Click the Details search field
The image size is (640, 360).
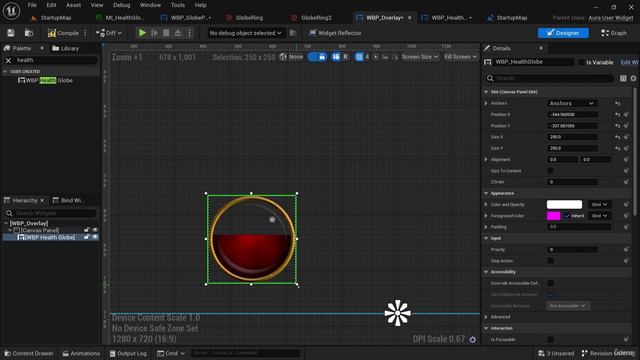(x=550, y=78)
